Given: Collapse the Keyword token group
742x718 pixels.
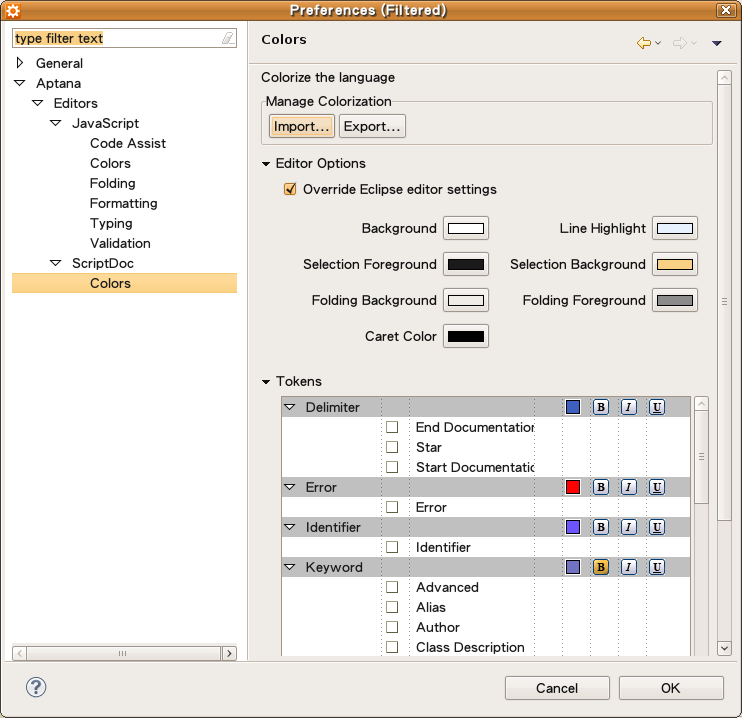Looking at the screenshot, I should tap(290, 567).
